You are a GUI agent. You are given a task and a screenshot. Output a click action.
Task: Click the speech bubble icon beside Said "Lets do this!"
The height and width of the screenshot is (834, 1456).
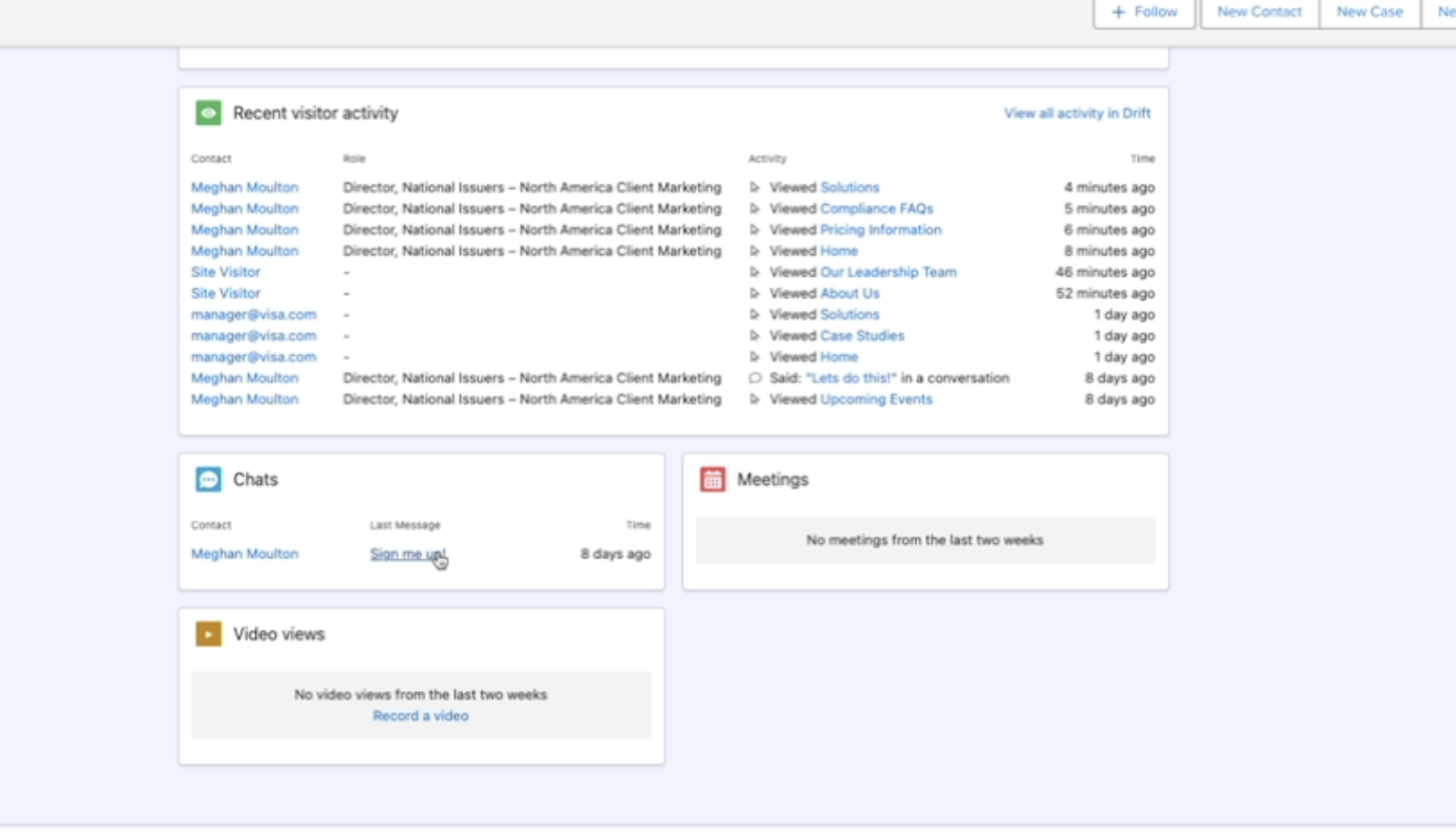754,377
